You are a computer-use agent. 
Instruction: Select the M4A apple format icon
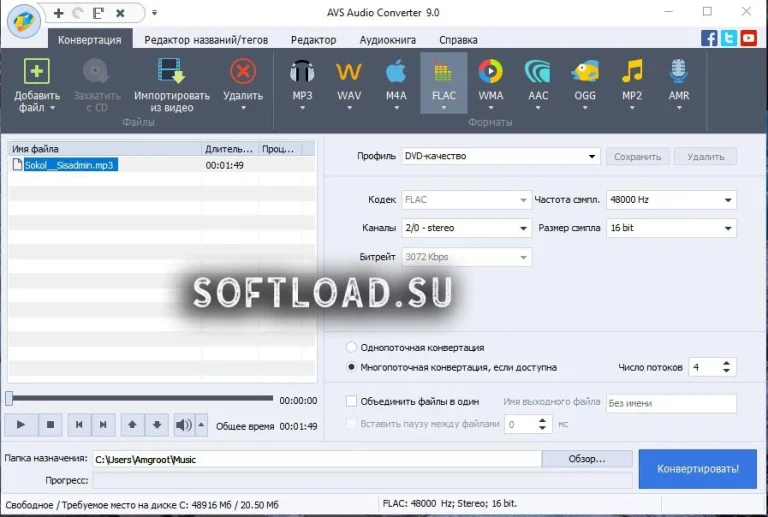pos(396,71)
